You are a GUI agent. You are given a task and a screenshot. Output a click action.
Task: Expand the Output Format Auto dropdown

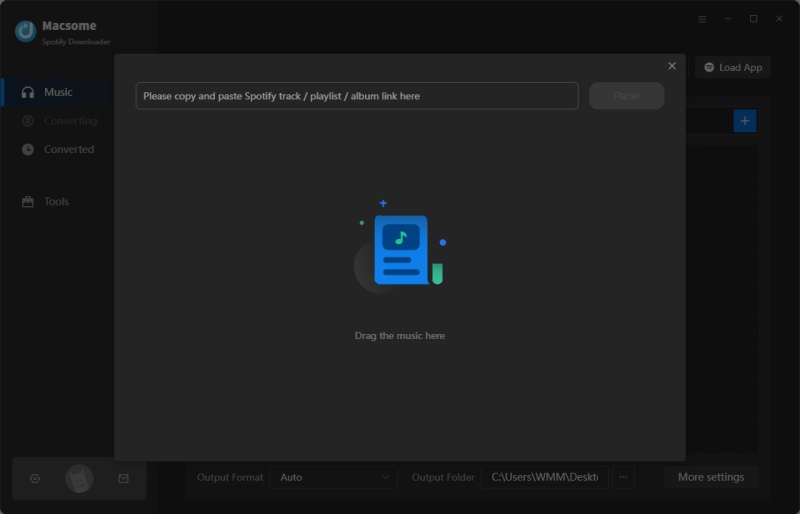coord(333,477)
